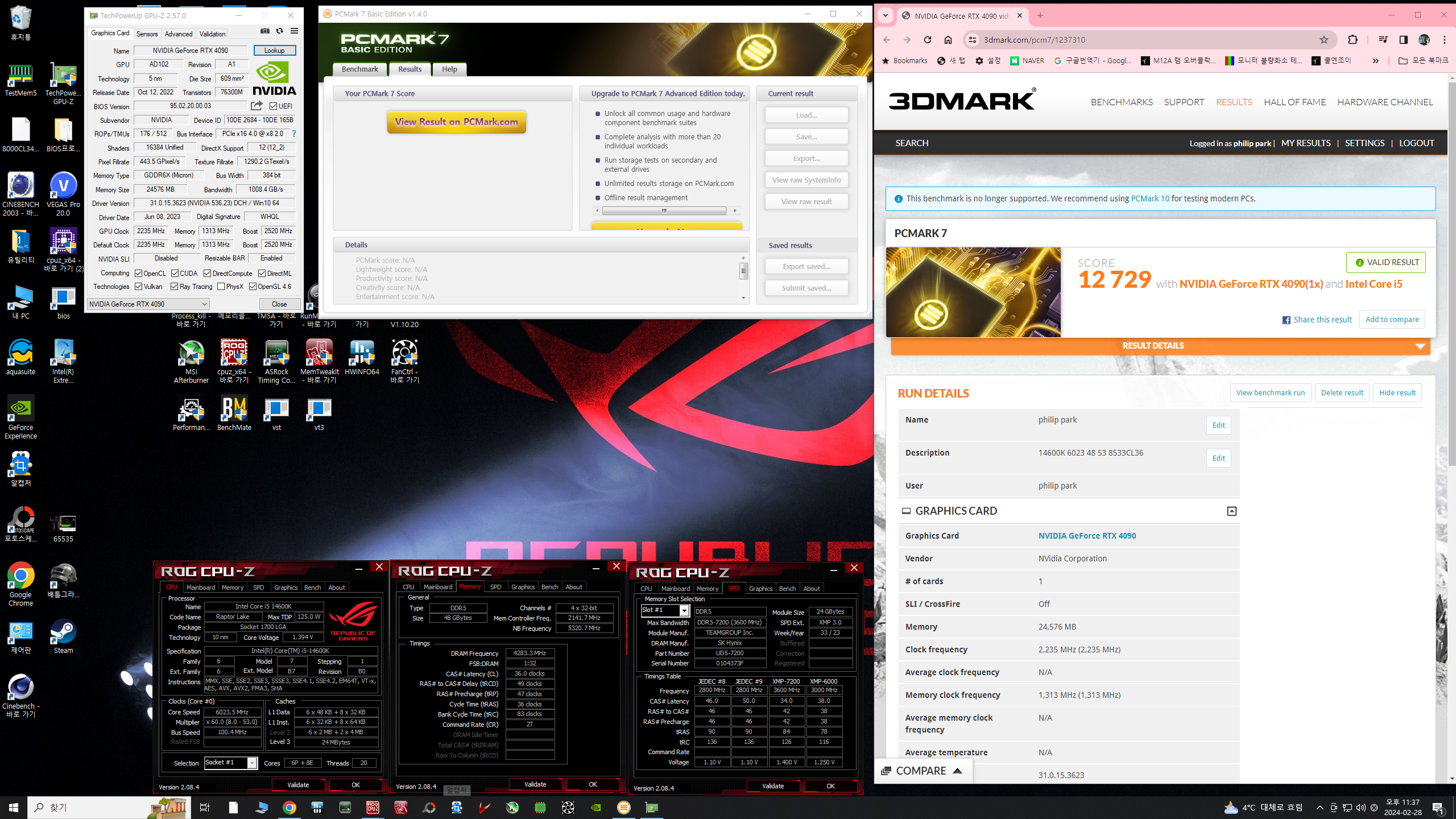Open the GPU selection dropdown in GPU-Z

click(148, 304)
